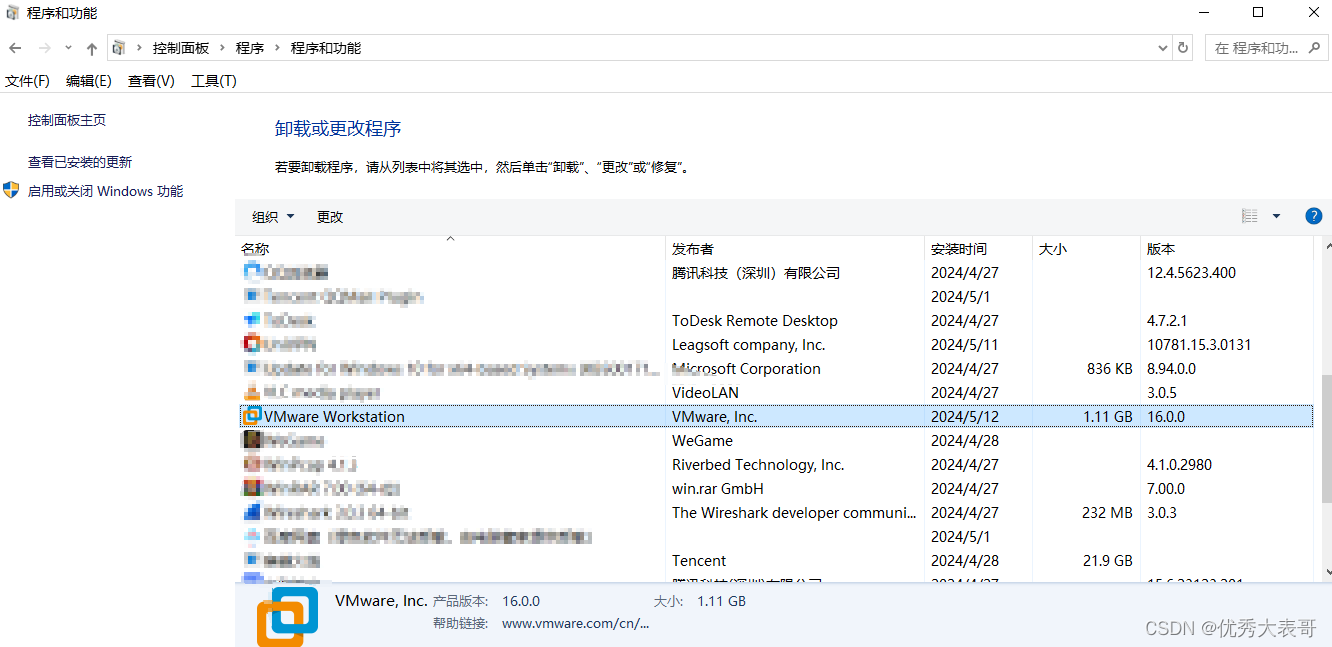Click the address bar's Control Panel icon

pyautogui.click(x=119, y=48)
